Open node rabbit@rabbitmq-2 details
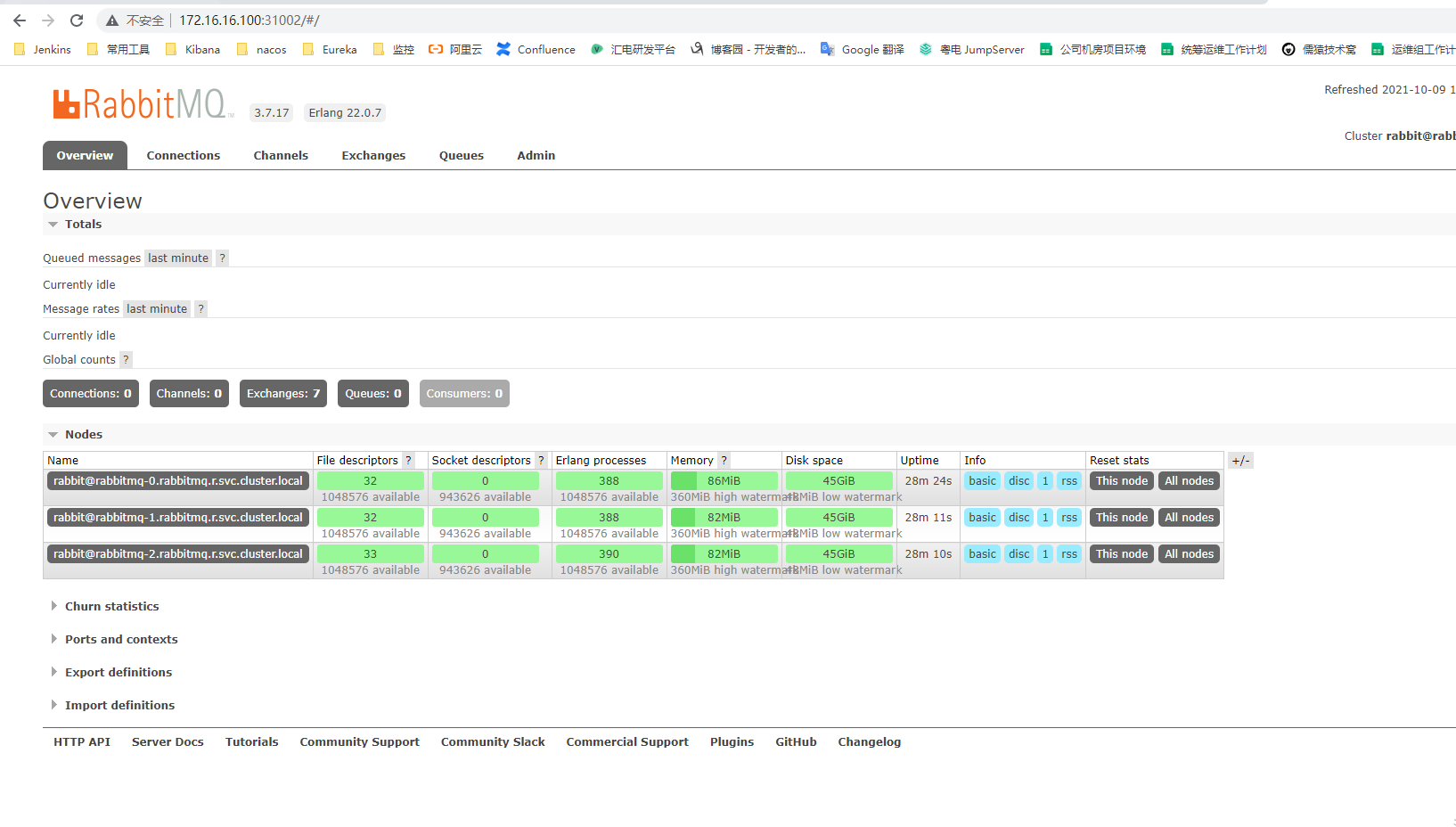The width and height of the screenshot is (1456, 827). pyautogui.click(x=178, y=554)
